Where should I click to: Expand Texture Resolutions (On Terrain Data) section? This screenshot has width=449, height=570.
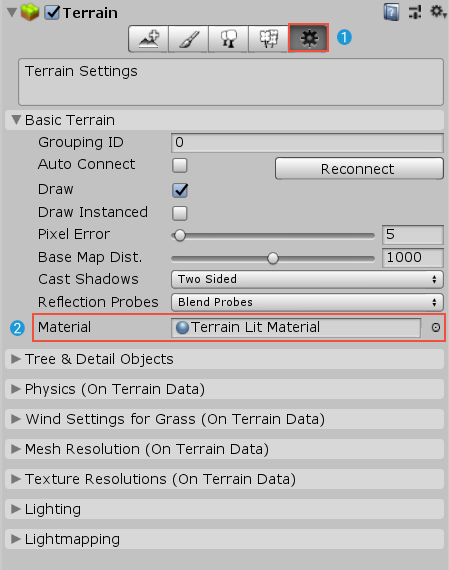click(224, 479)
